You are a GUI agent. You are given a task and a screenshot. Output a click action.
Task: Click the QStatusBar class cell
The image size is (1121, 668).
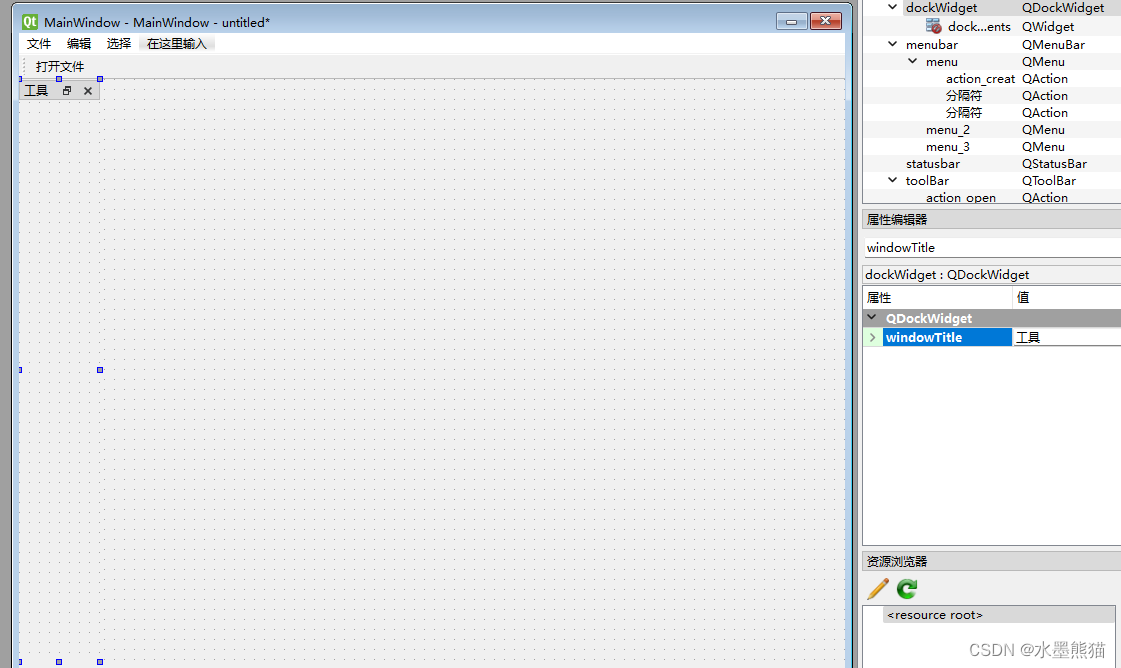coord(1055,164)
